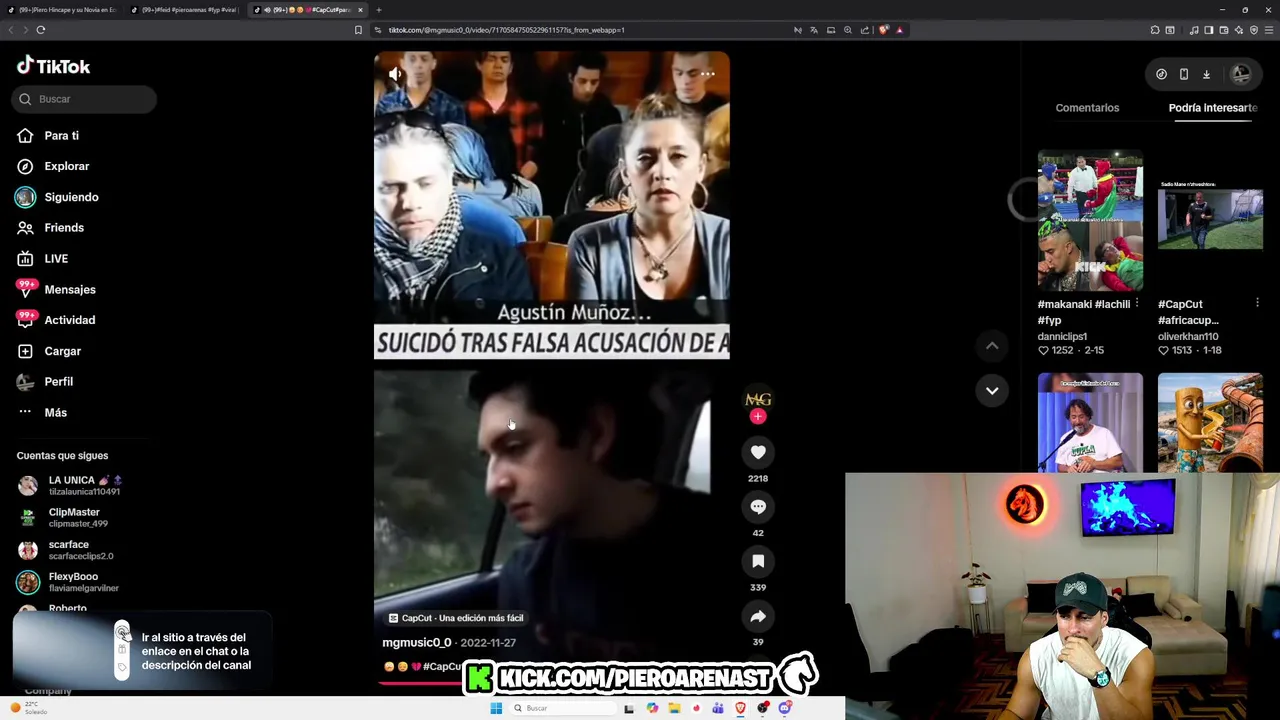Open the taskbar weather widget

point(28,708)
